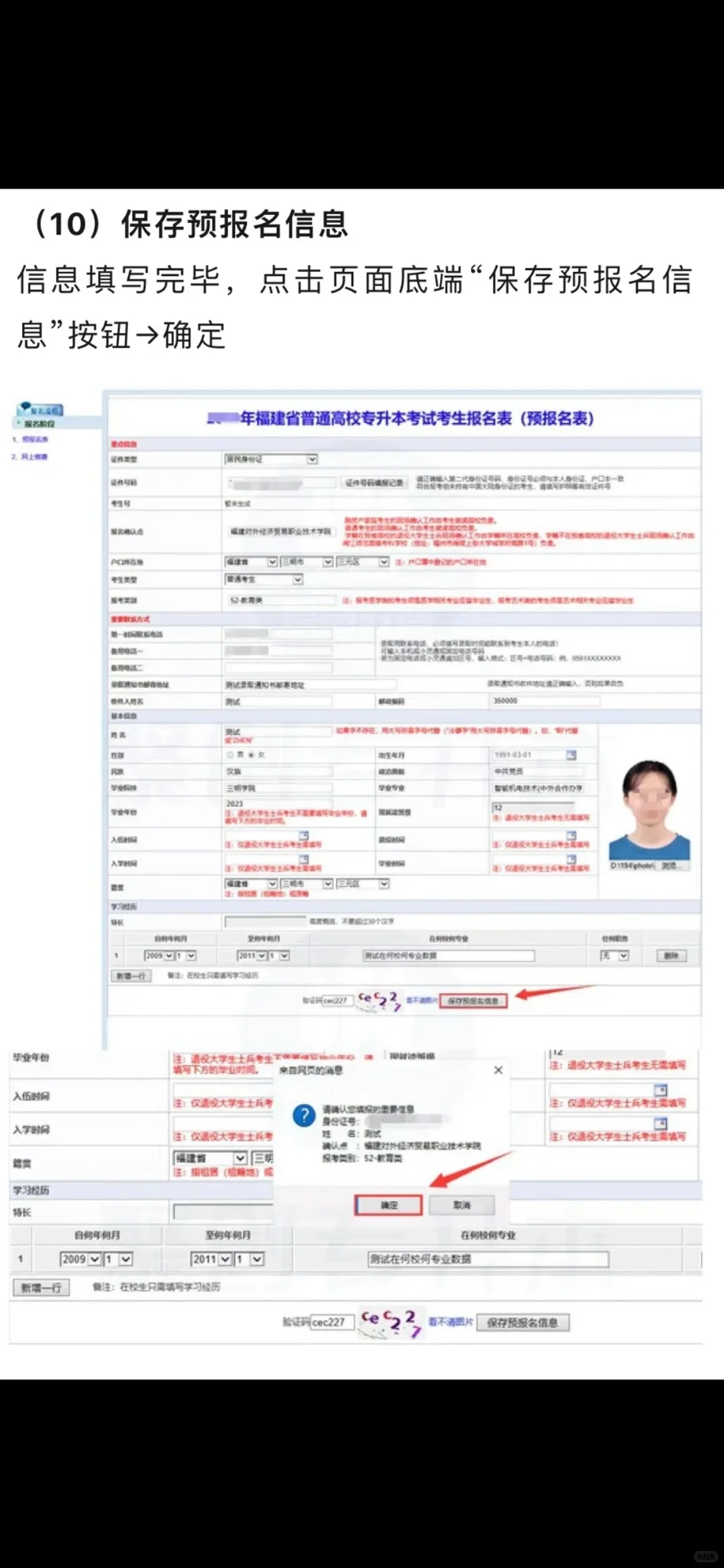Click calendar icon beside 出生年月 field
The image size is (724, 1568).
(x=571, y=755)
